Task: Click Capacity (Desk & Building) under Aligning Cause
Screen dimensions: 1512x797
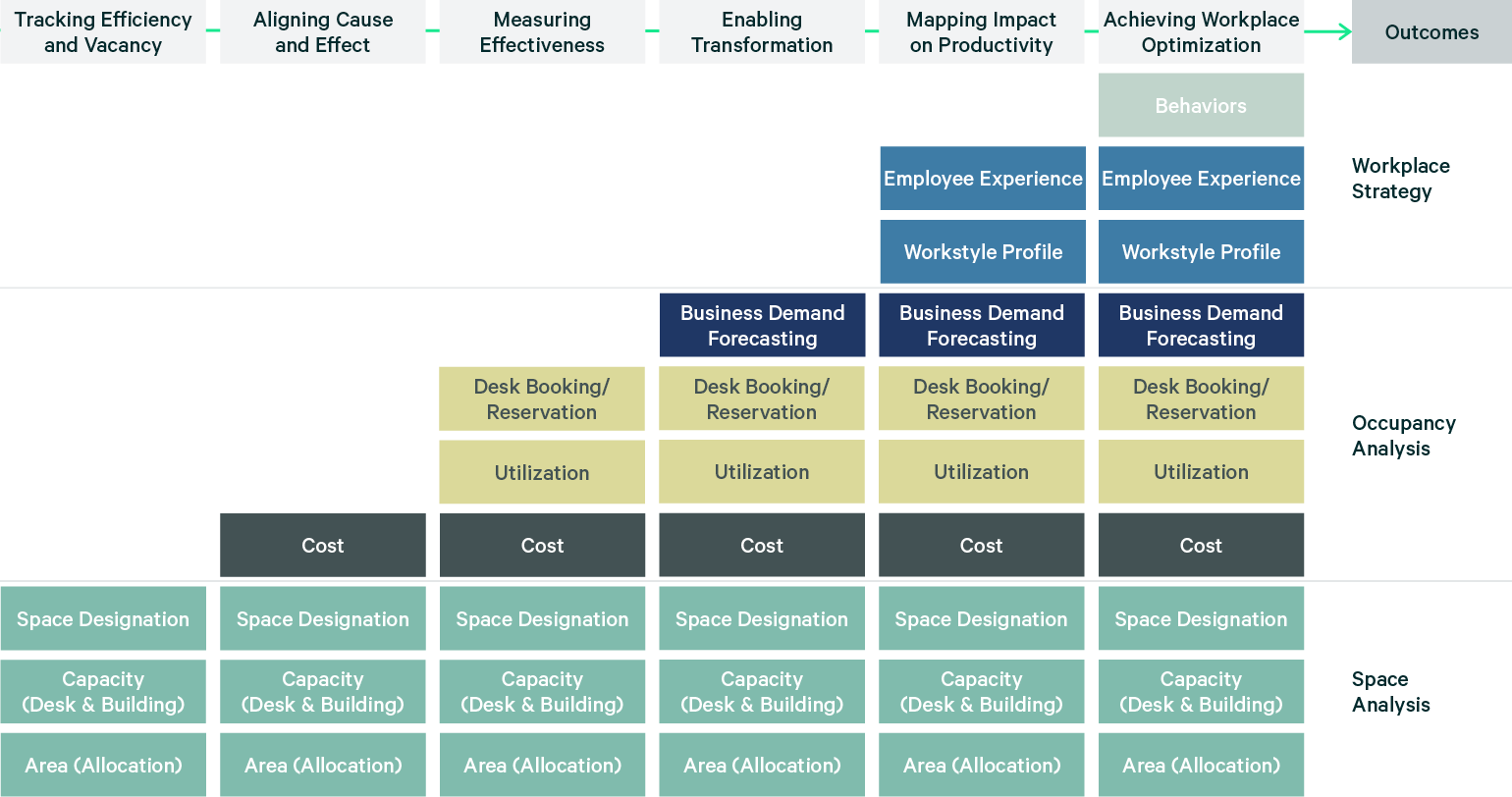Action: point(323,692)
